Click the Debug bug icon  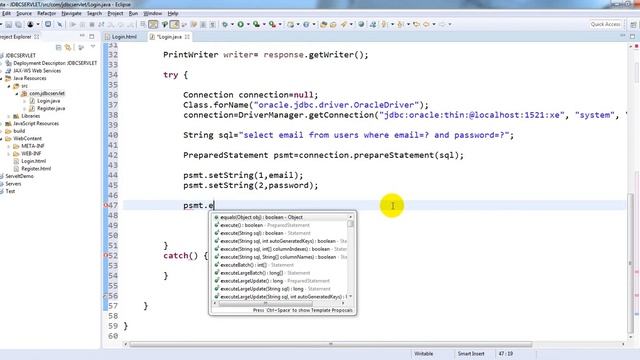click(224, 24)
